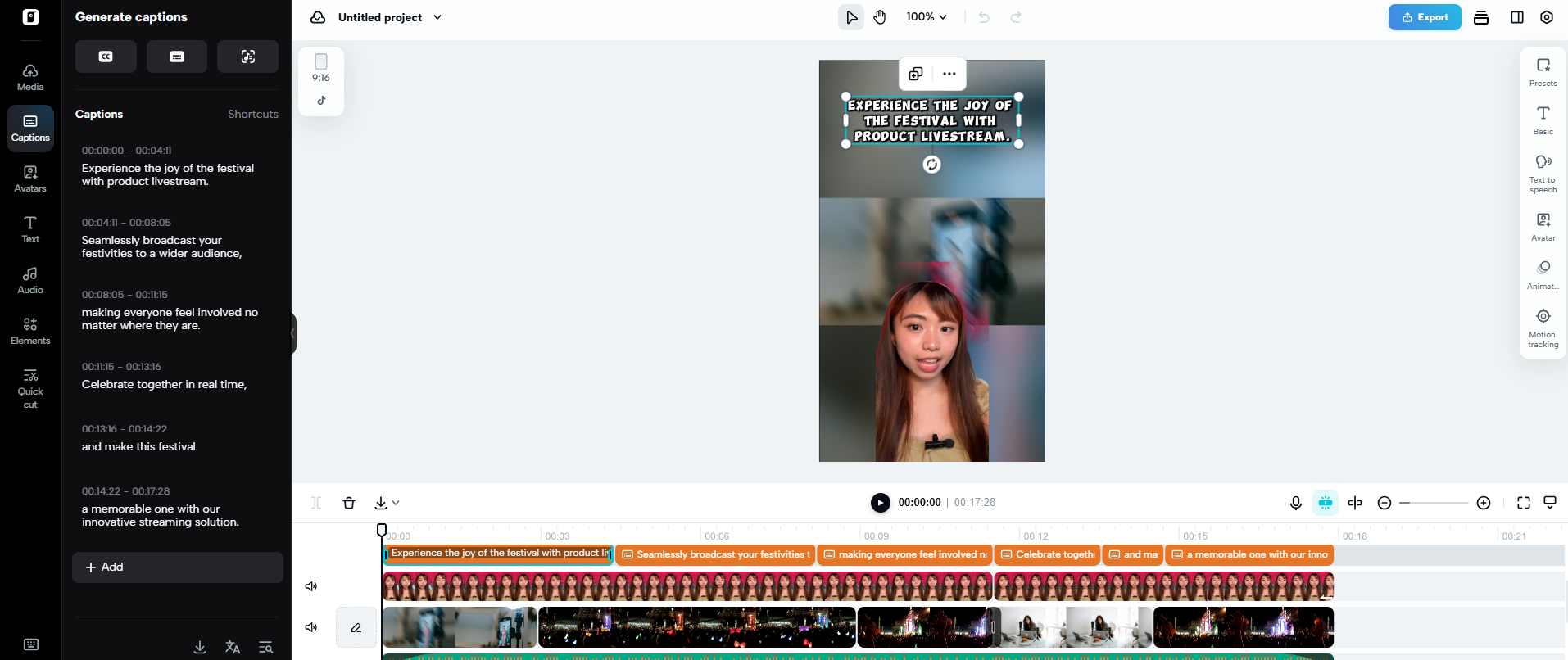Viewport: 1568px width, 660px height.
Task: Click the timeline split-at-center alignment icon
Action: [x=1355, y=503]
